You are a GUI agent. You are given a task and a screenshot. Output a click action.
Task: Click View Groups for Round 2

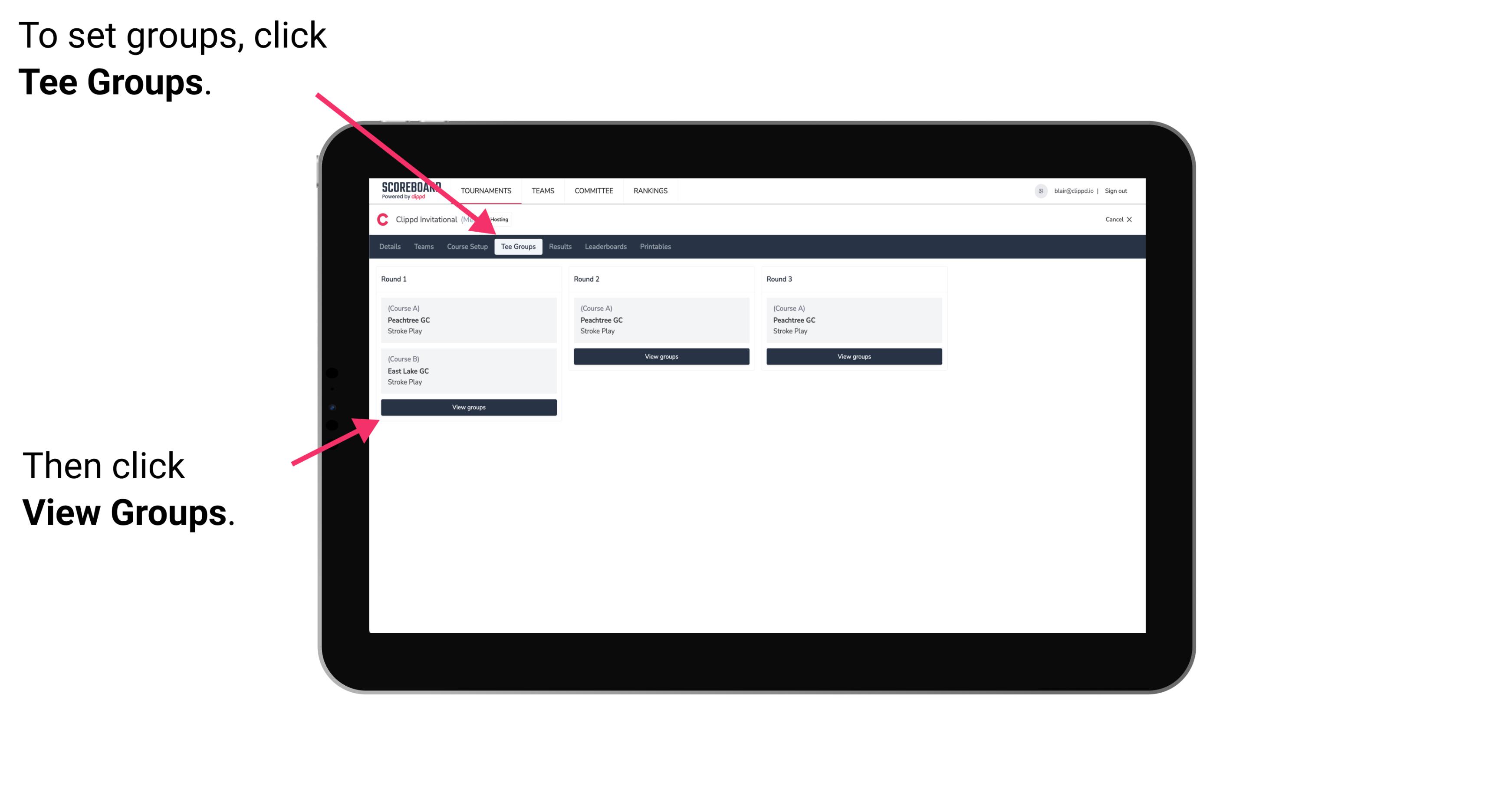pos(661,357)
